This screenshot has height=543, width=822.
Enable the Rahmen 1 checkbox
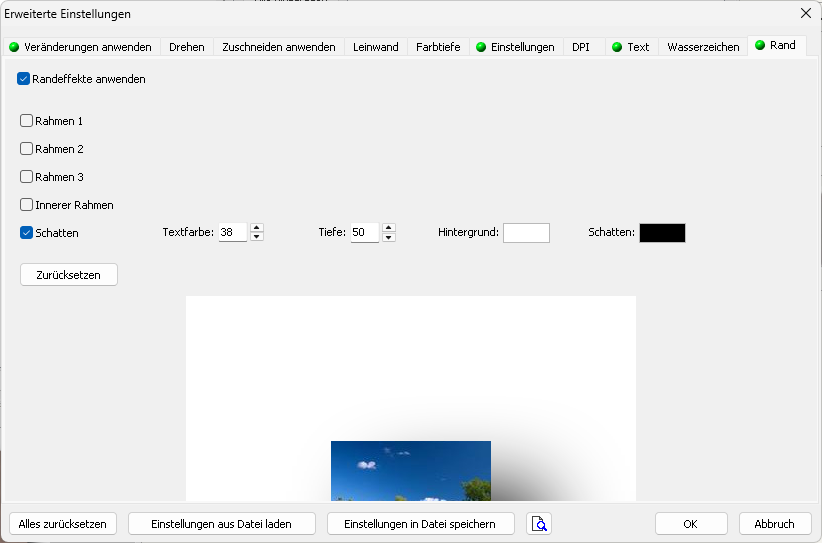[x=27, y=121]
